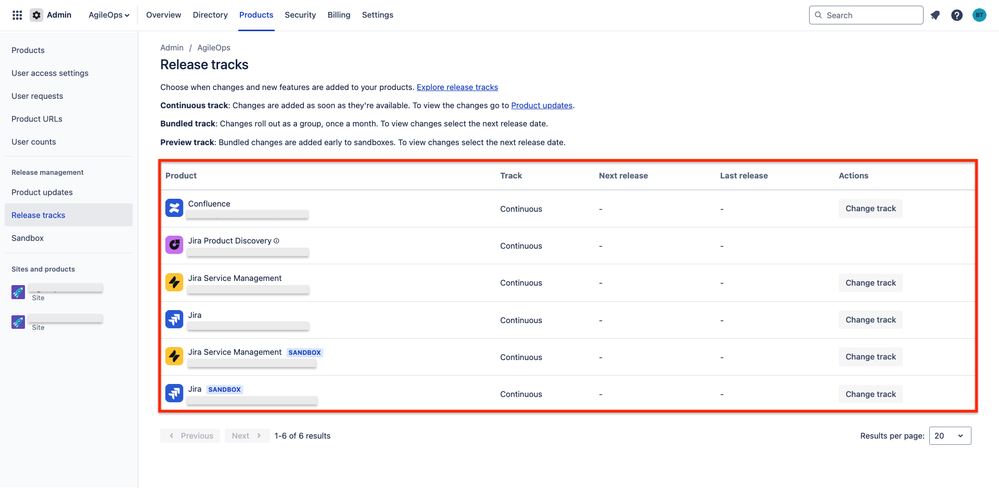999x488 pixels.
Task: Click the sandbox Jira product icon
Action: (175, 393)
